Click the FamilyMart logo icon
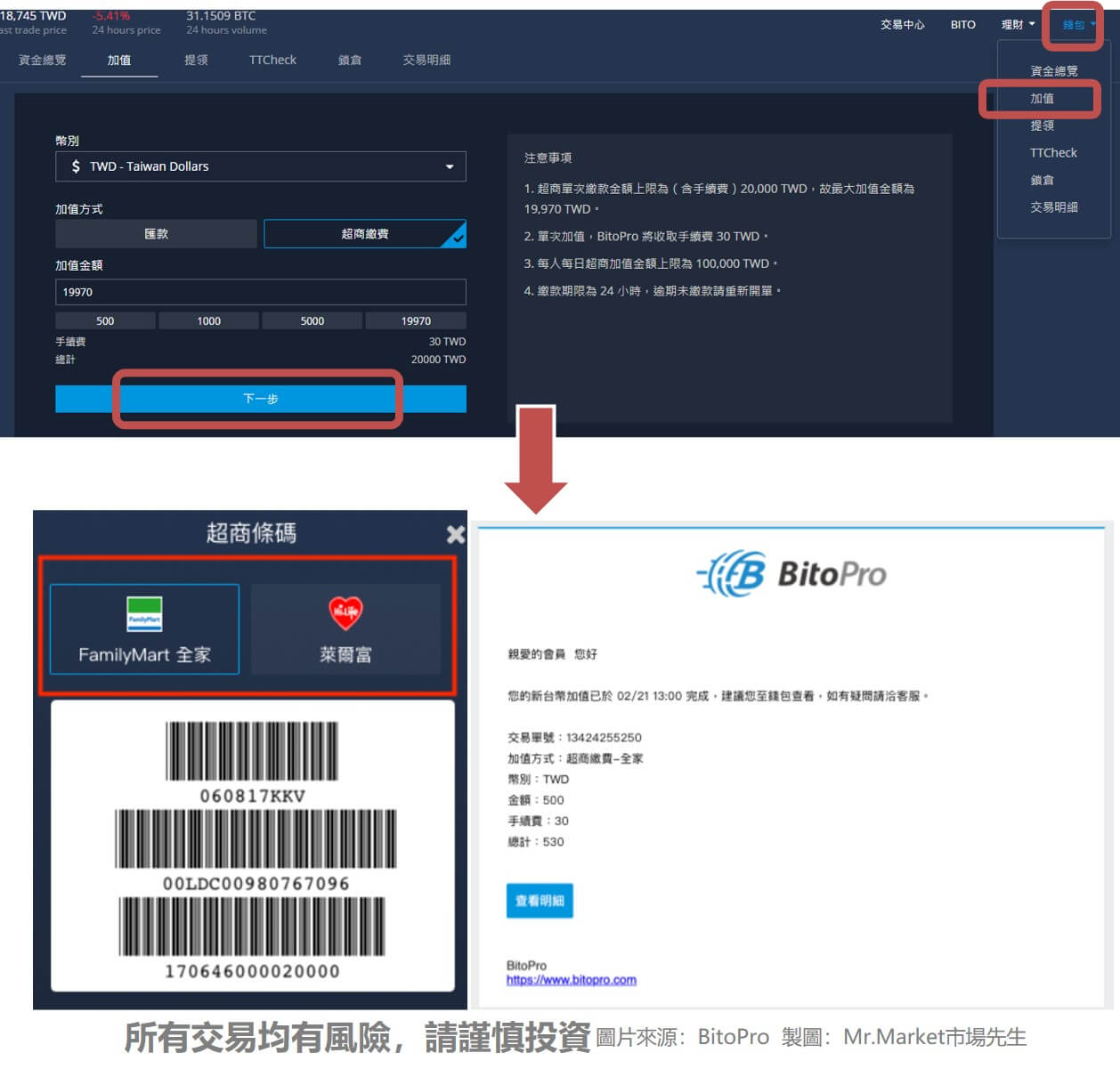 [144, 614]
